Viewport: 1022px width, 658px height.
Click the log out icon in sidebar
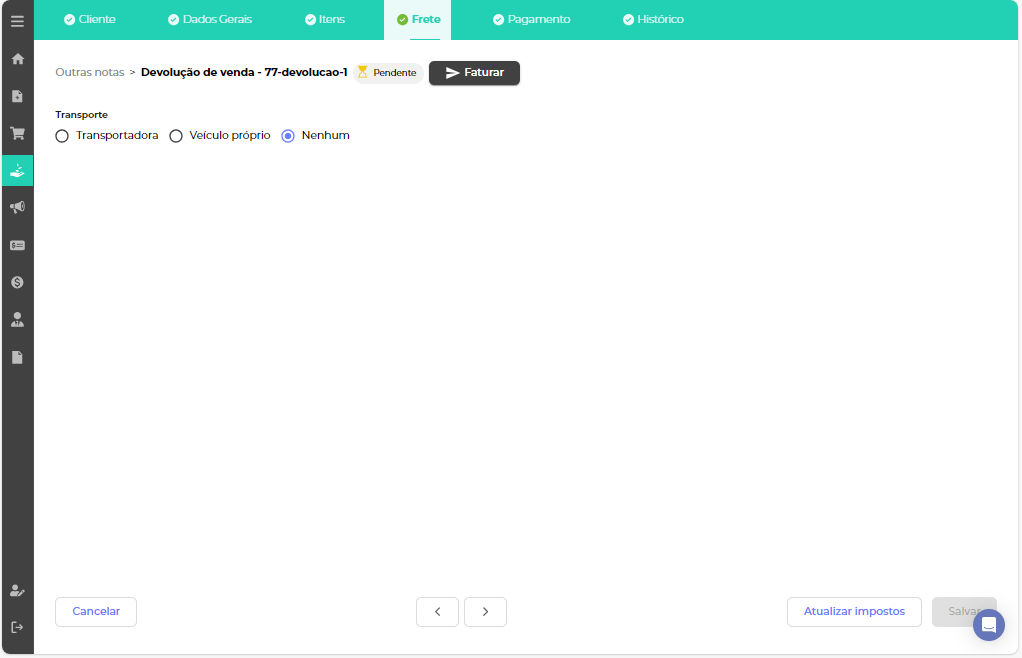pos(17,627)
